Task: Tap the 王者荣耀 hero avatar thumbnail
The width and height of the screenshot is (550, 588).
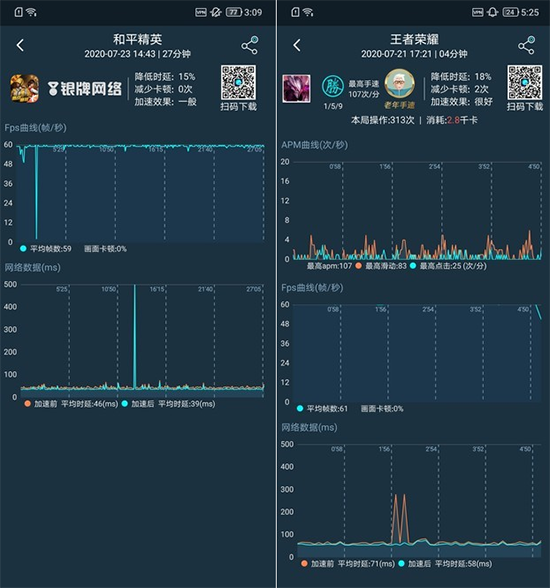Action: coord(296,88)
